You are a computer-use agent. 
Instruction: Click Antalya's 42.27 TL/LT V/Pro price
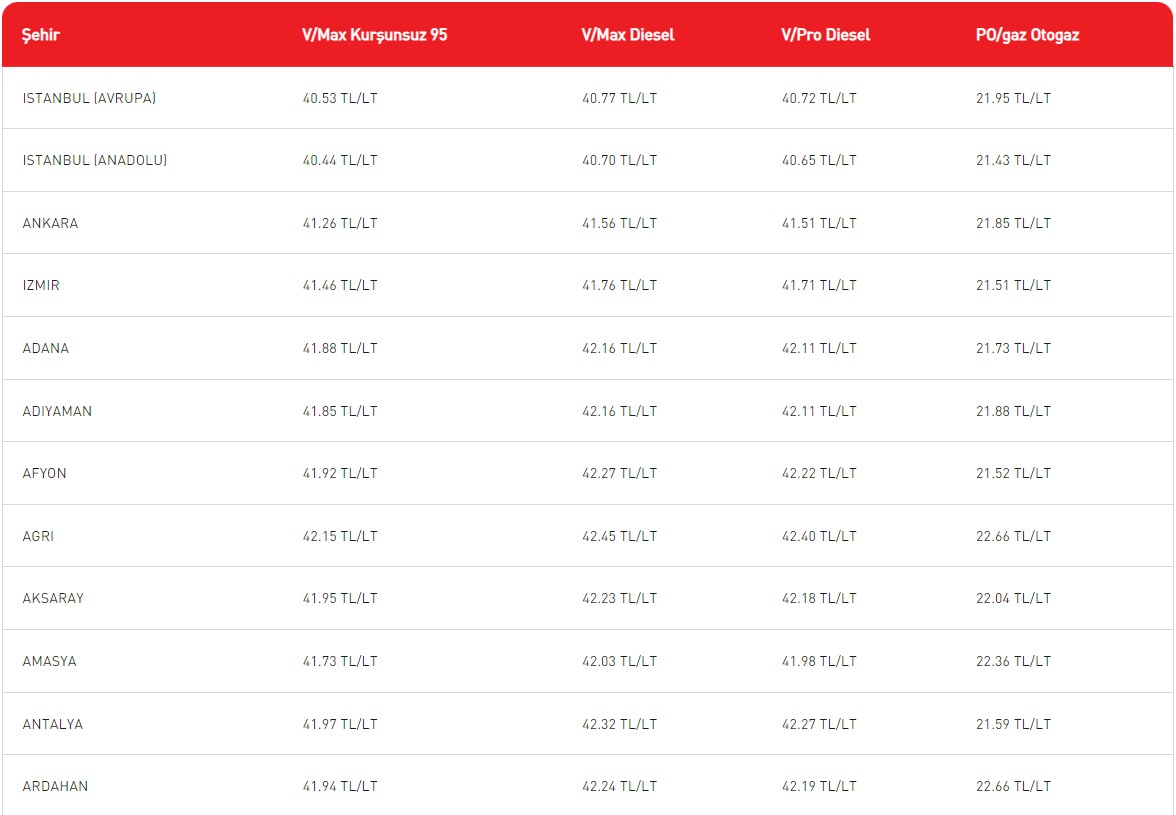tap(819, 724)
